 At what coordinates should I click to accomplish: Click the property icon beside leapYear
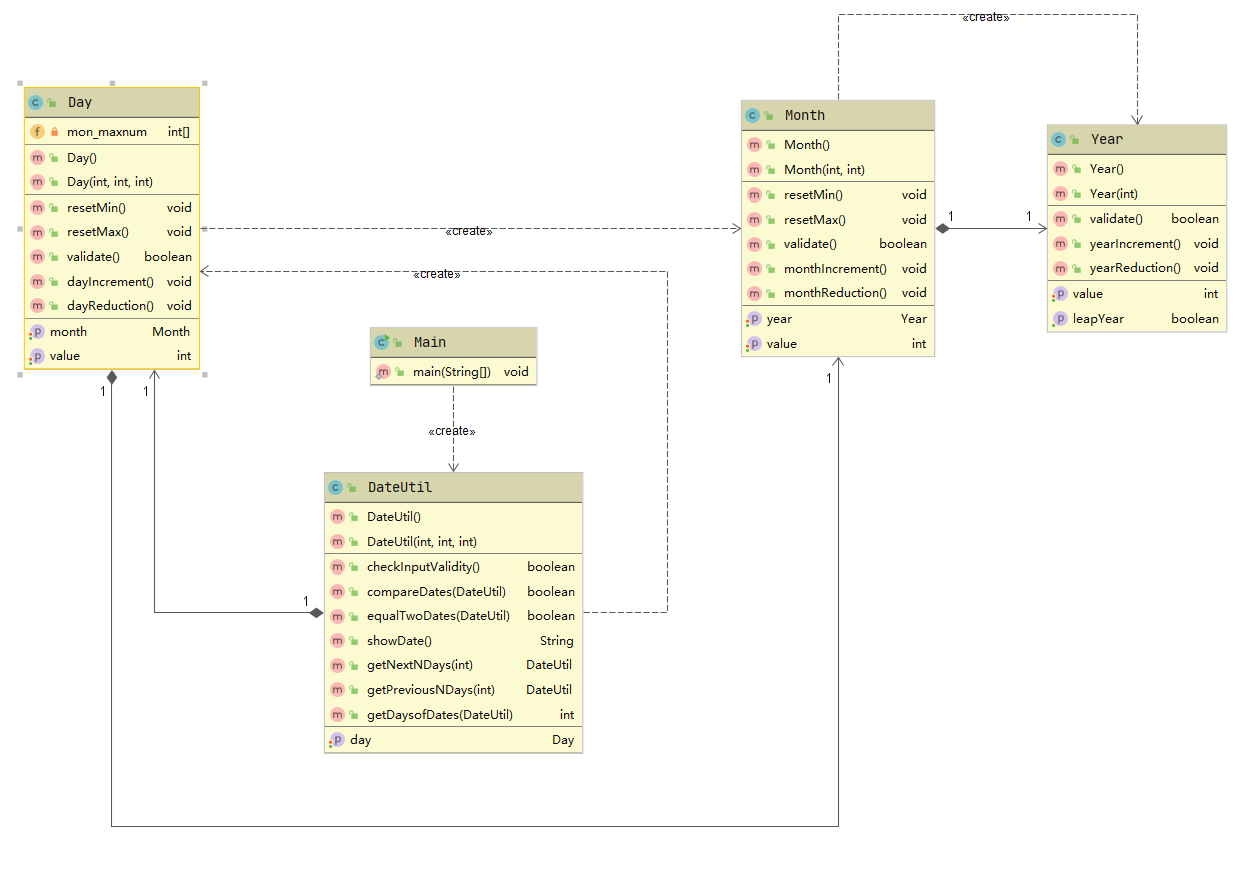click(x=1060, y=319)
